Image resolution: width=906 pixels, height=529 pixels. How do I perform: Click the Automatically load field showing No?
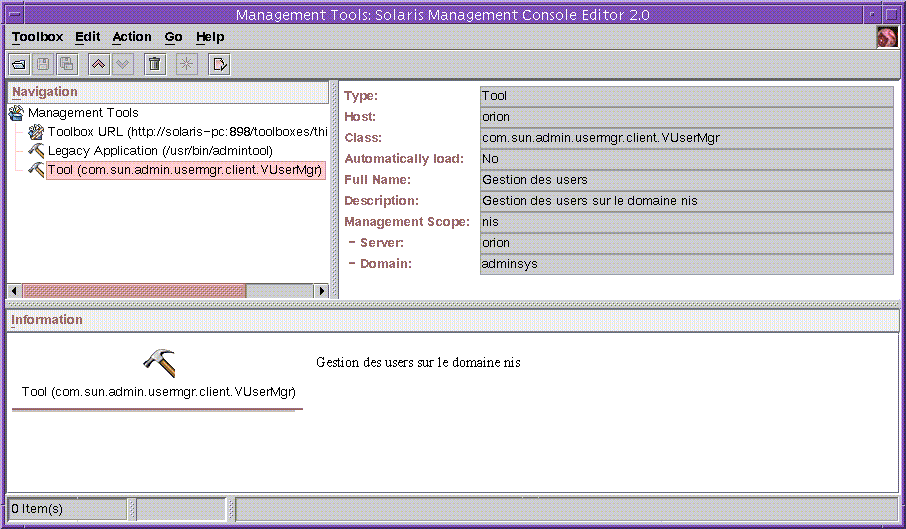686,159
